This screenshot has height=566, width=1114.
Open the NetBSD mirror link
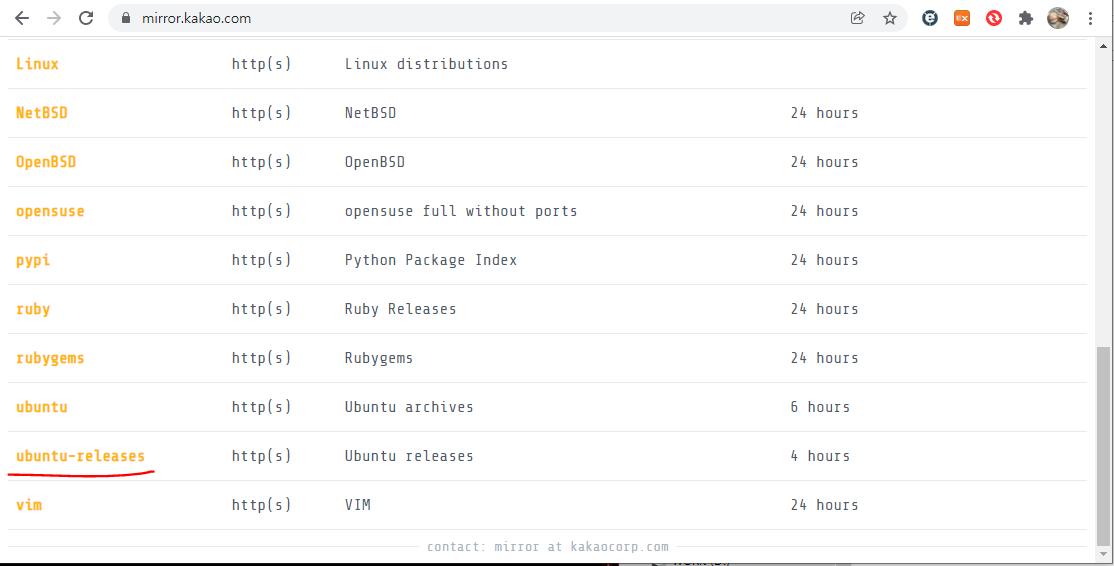click(x=41, y=113)
